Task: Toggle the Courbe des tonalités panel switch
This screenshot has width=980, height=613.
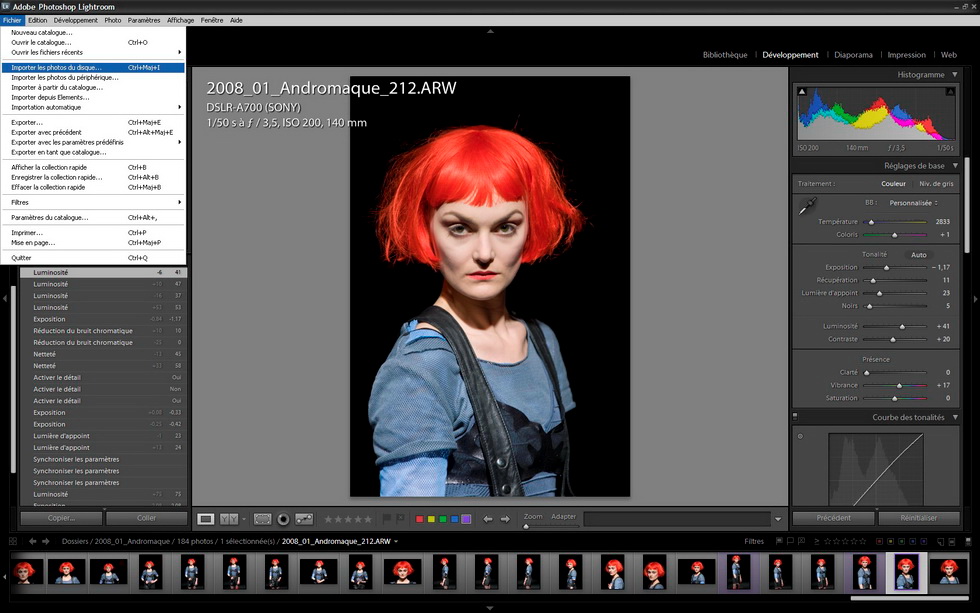Action: pyautogui.click(x=795, y=417)
